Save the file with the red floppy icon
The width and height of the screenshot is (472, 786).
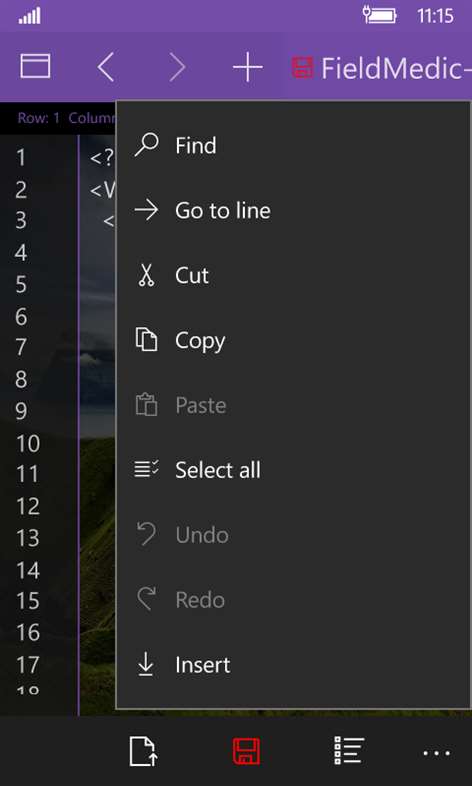pos(246,751)
